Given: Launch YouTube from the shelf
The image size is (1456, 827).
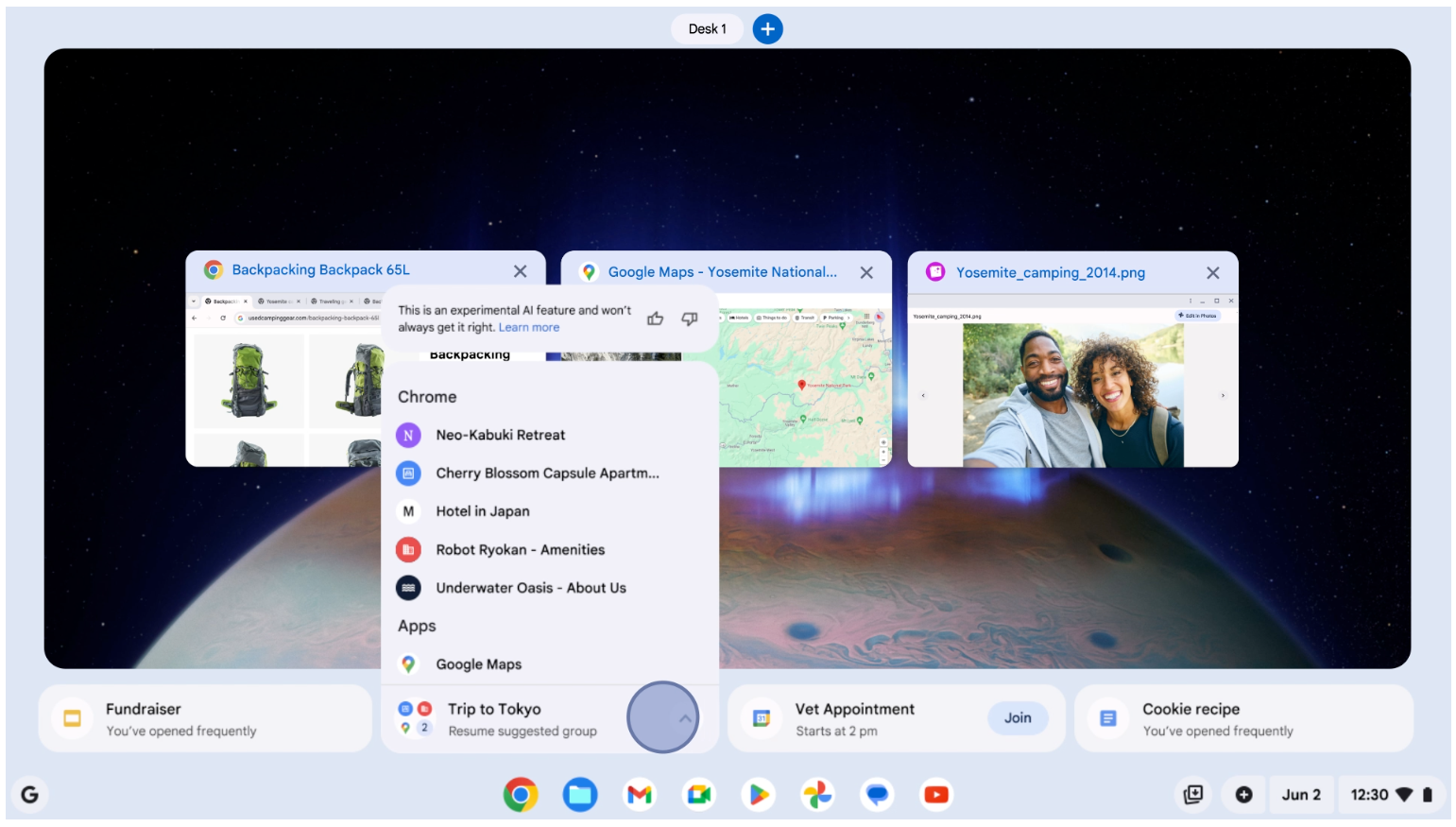Looking at the screenshot, I should [x=936, y=795].
